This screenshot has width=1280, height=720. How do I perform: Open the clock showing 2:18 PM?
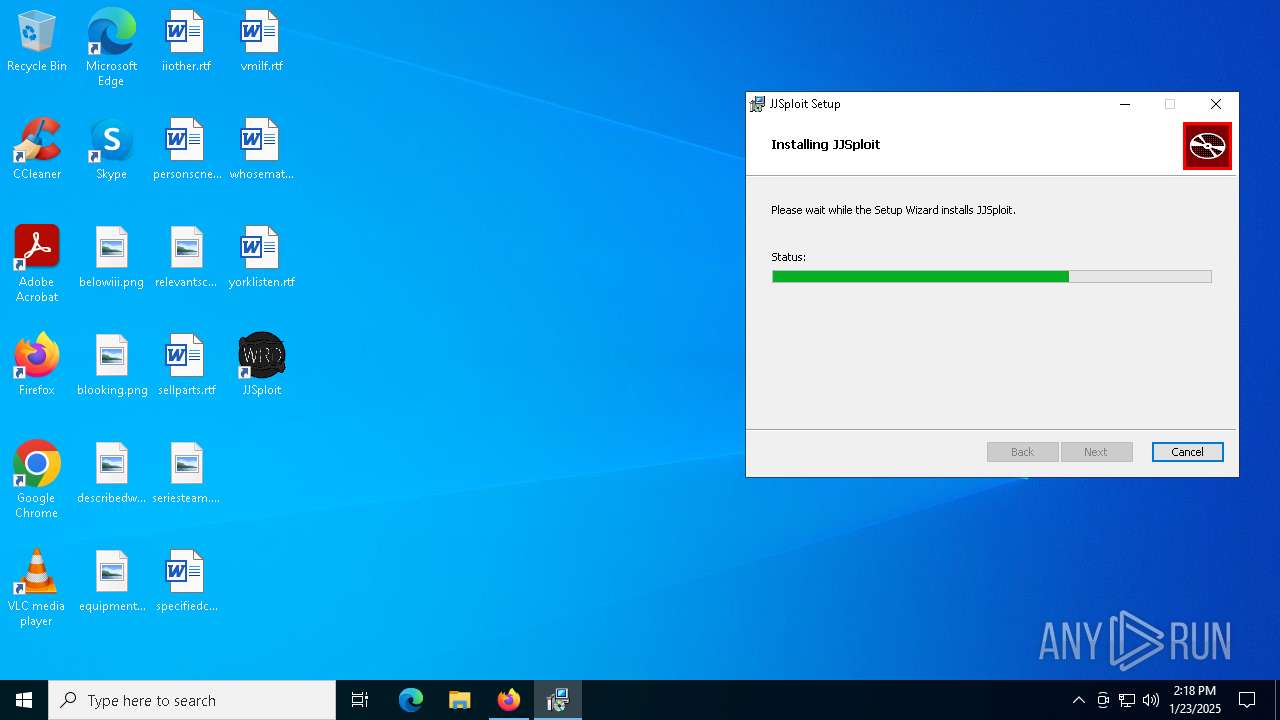click(1195, 700)
